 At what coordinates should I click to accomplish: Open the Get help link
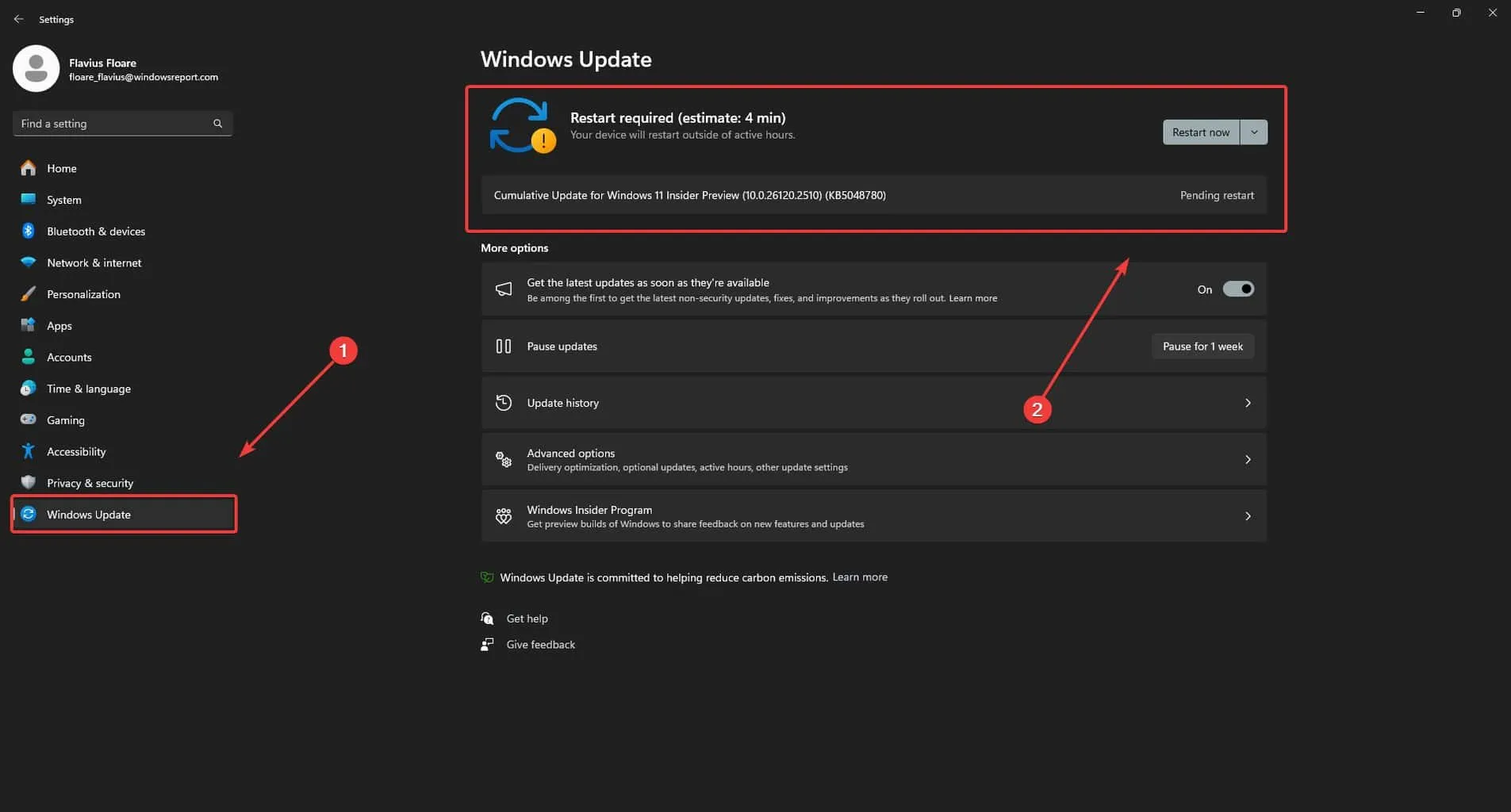coord(527,619)
